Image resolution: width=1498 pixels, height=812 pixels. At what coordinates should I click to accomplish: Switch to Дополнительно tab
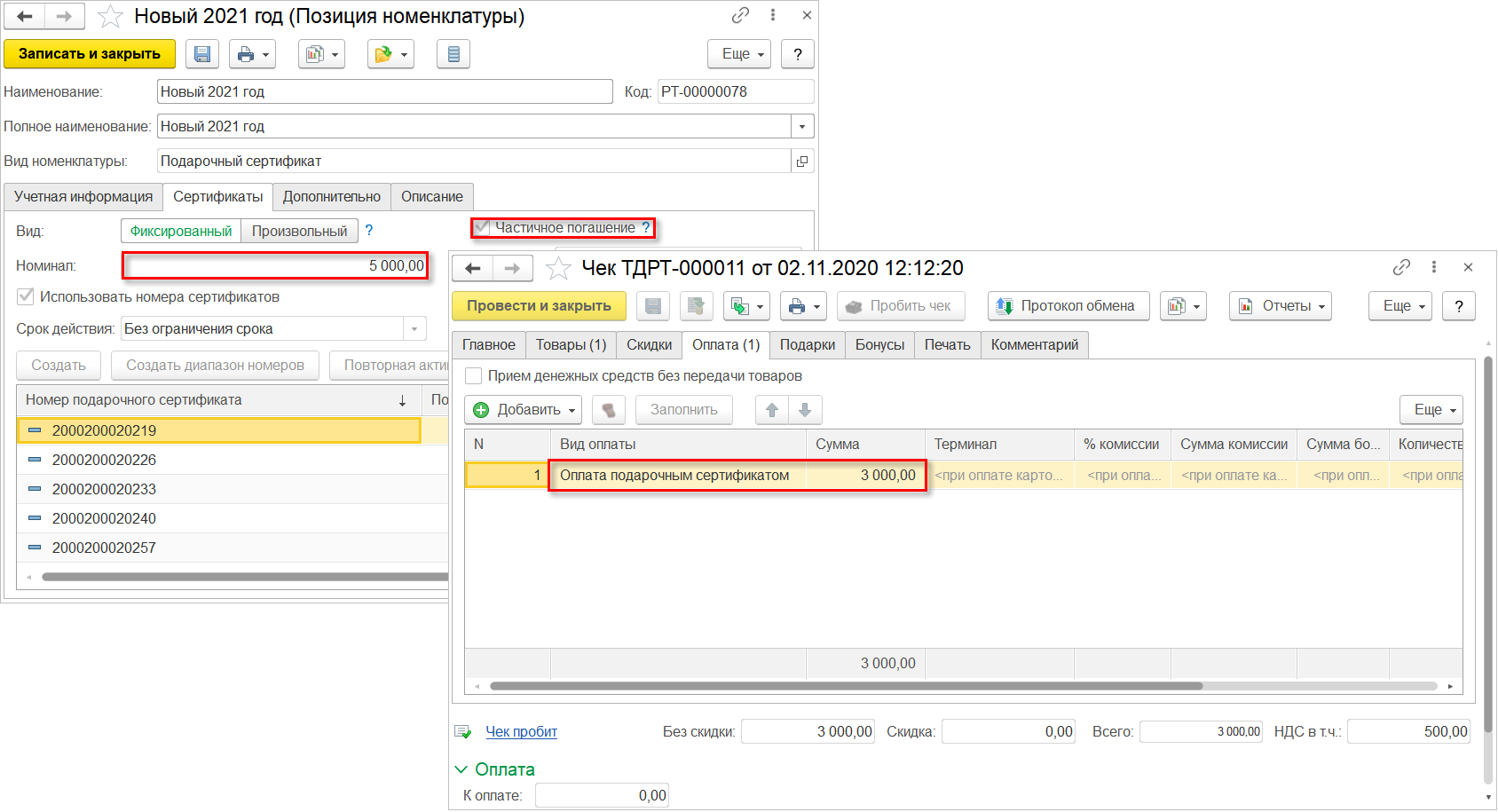pyautogui.click(x=332, y=197)
